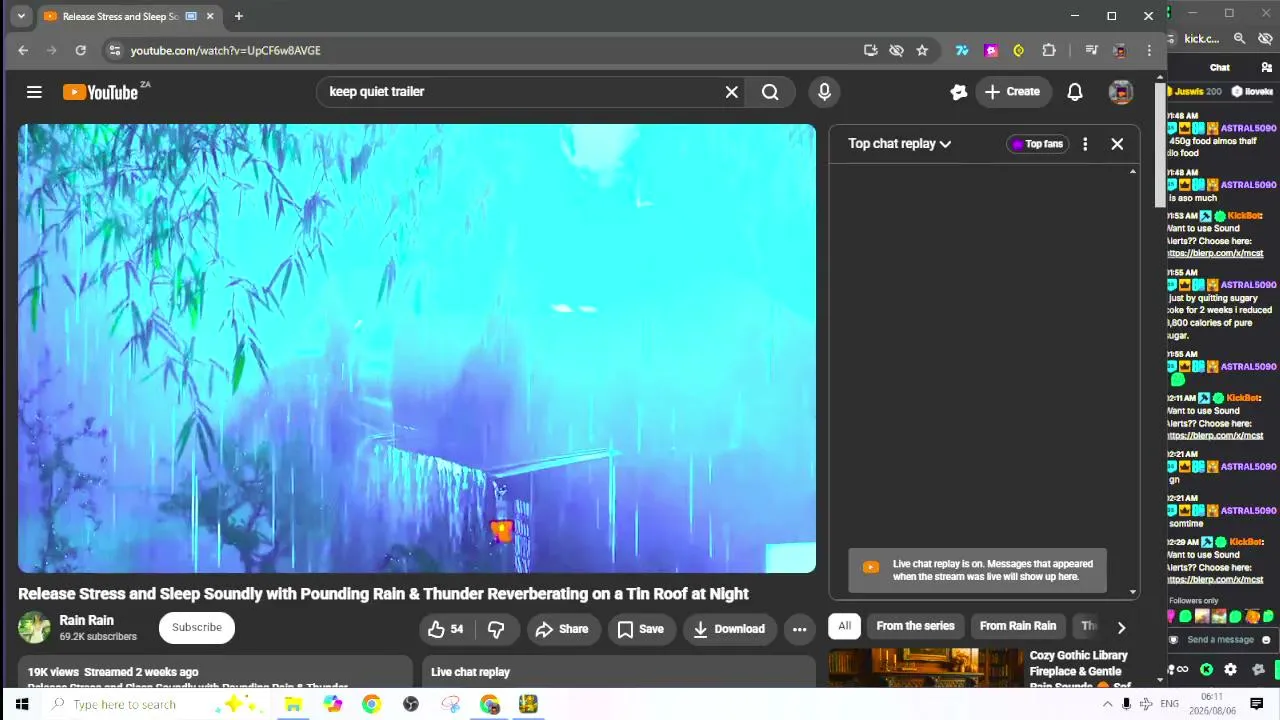The width and height of the screenshot is (1280, 720).
Task: Install app icon in the address bar
Action: click(871, 50)
